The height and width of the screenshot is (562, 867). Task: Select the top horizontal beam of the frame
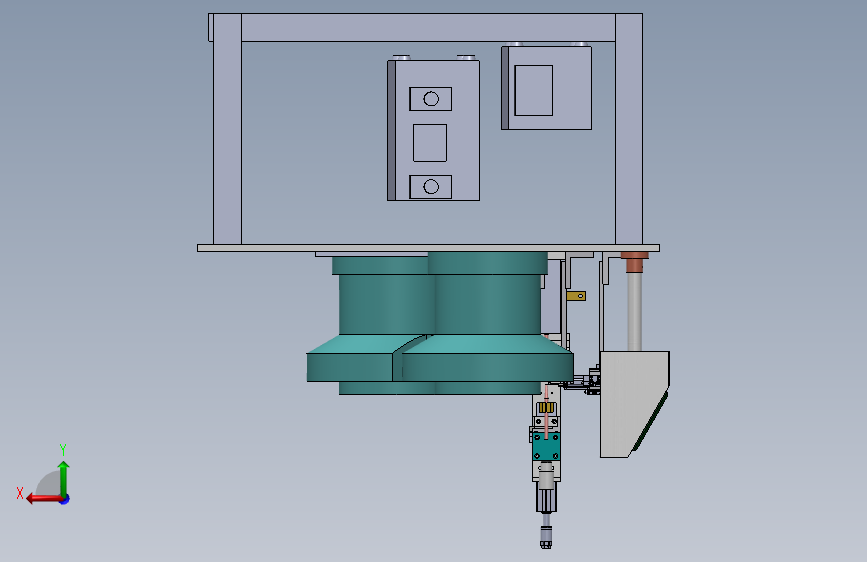[x=428, y=28]
